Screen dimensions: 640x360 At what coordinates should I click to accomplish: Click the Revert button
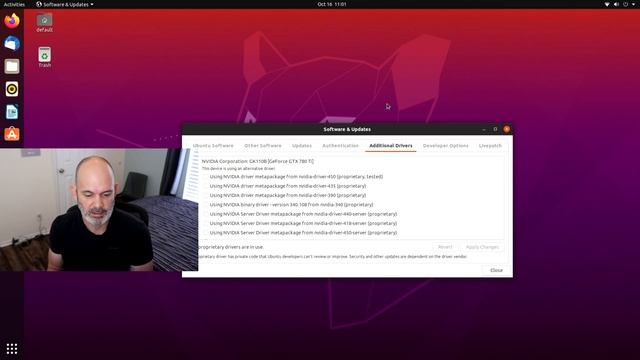point(445,247)
